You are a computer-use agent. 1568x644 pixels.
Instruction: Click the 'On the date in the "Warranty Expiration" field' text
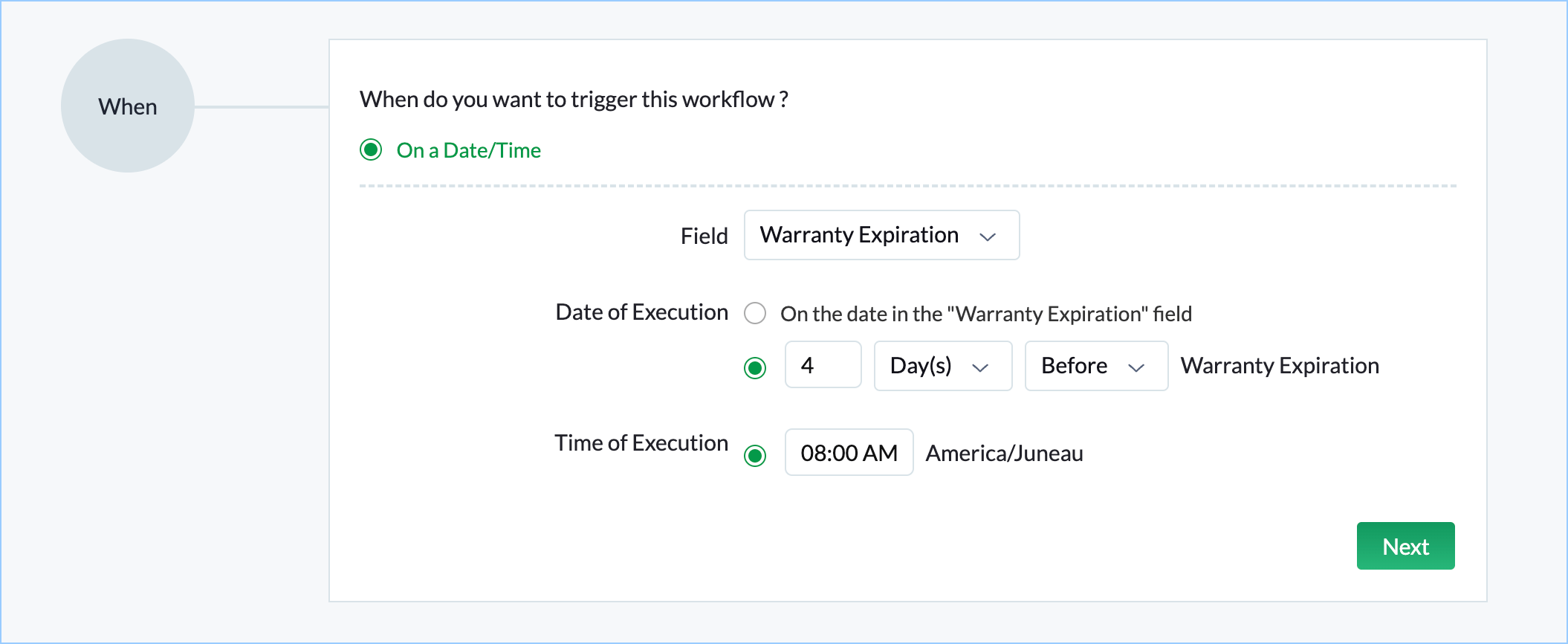[985, 314]
